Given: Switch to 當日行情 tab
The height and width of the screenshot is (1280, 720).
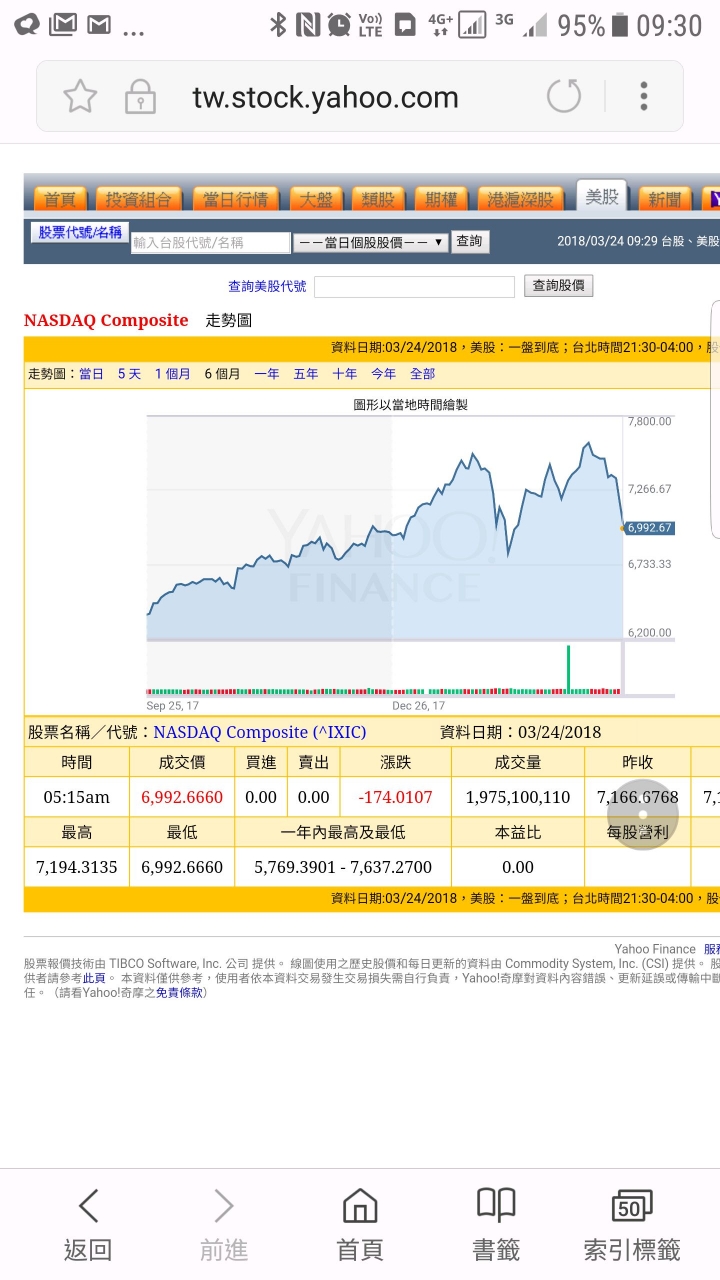Looking at the screenshot, I should pyautogui.click(x=236, y=199).
